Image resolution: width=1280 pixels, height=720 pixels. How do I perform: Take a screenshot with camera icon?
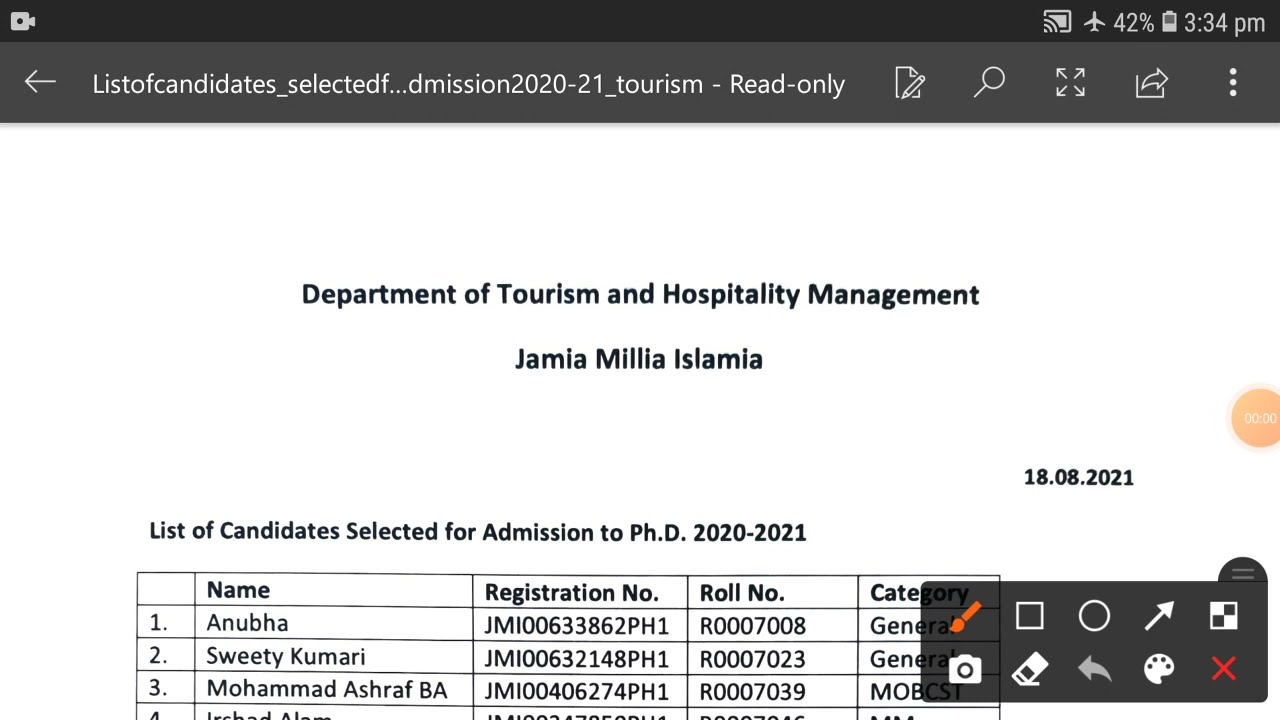click(x=965, y=669)
